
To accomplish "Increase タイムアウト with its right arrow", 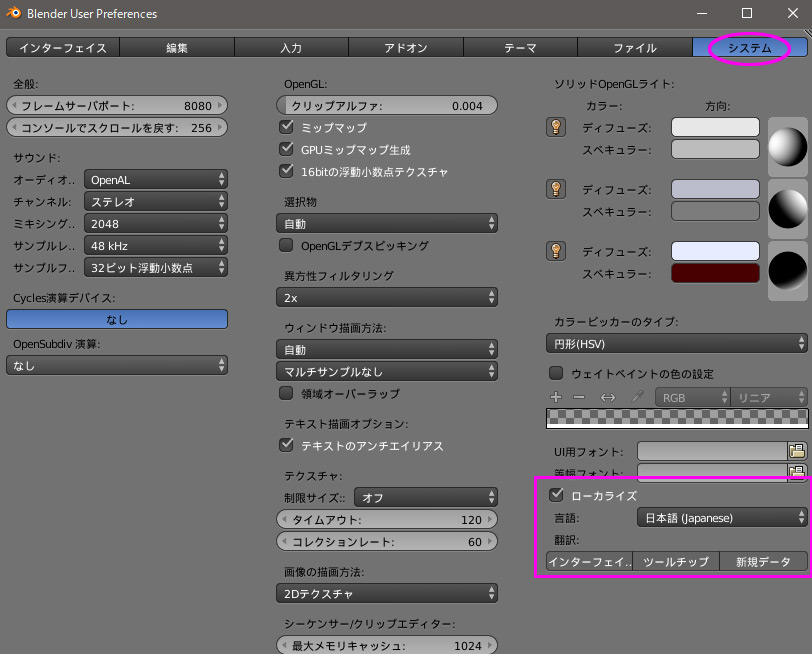I will click(490, 519).
